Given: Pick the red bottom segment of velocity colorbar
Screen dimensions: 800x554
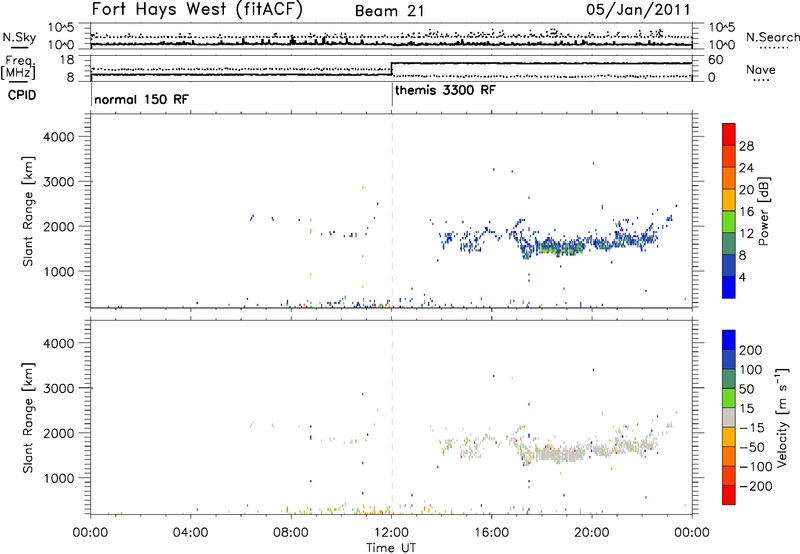Looking at the screenshot, I should [729, 495].
